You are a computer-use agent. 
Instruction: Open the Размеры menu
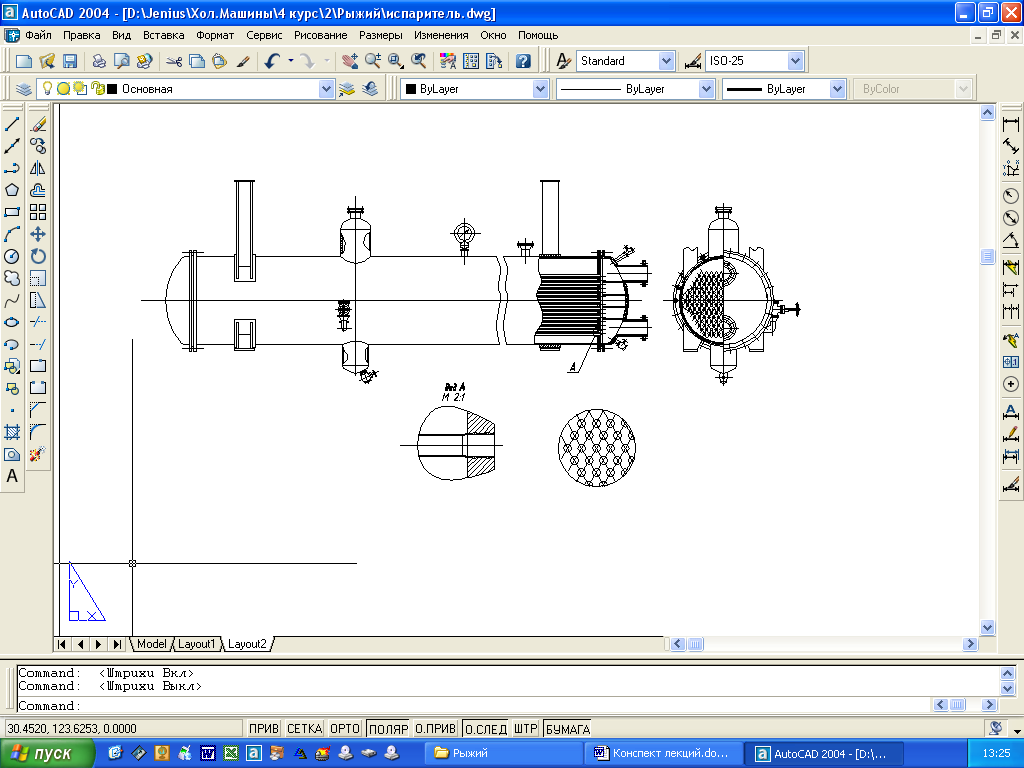tap(381, 35)
